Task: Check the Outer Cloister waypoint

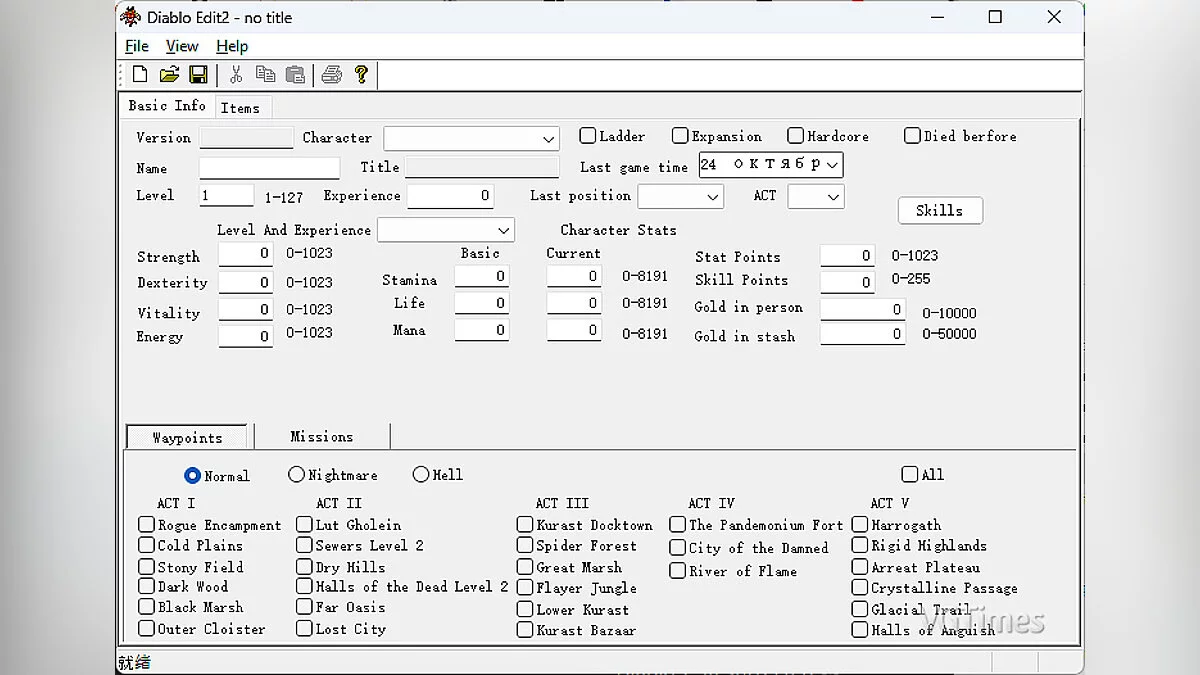Action: point(146,628)
